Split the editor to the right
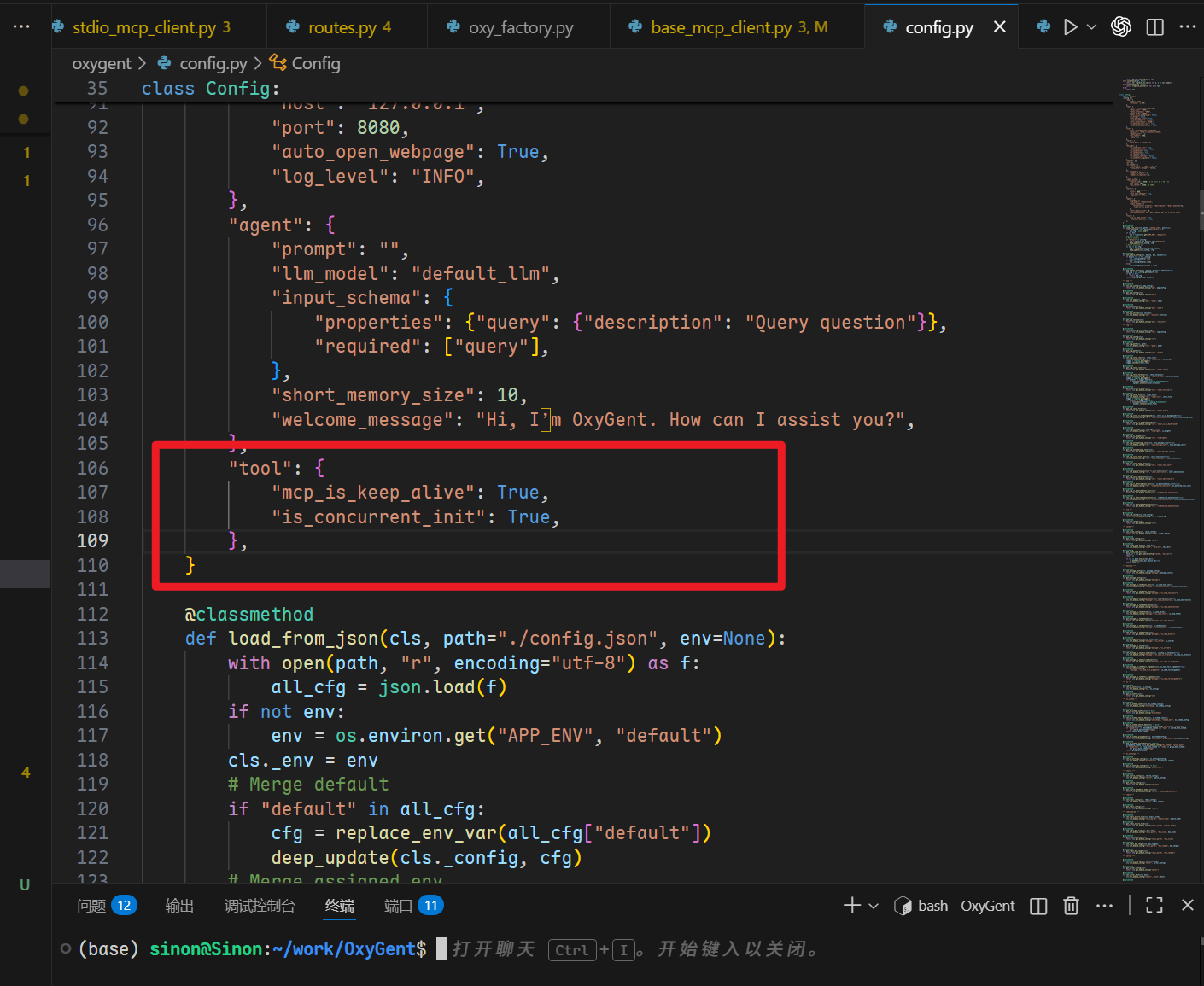The image size is (1204, 986). click(x=1154, y=27)
